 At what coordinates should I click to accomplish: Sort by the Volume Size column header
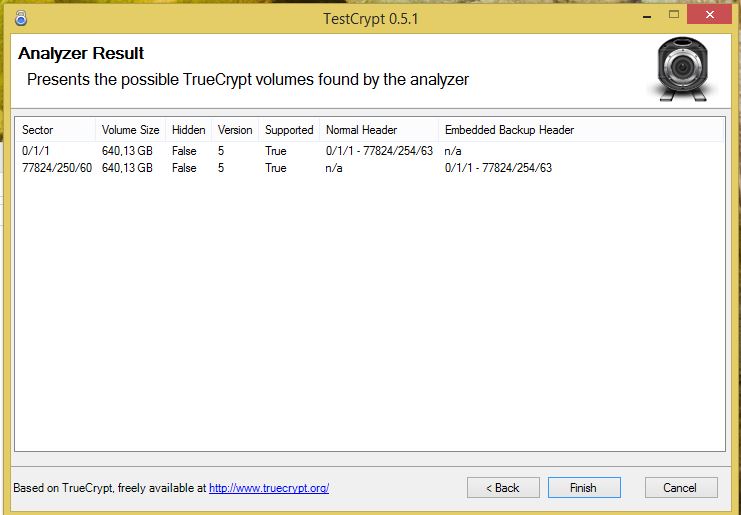(x=130, y=130)
